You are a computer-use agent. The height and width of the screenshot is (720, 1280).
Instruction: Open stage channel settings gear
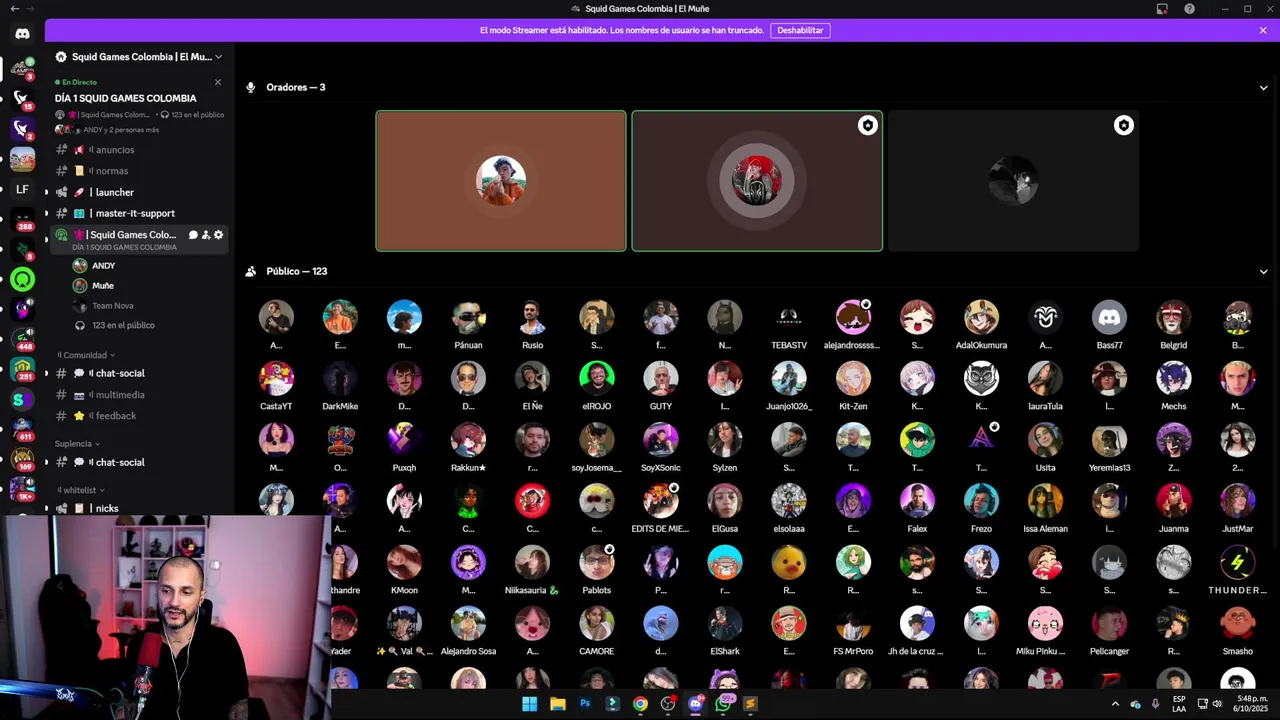point(219,235)
